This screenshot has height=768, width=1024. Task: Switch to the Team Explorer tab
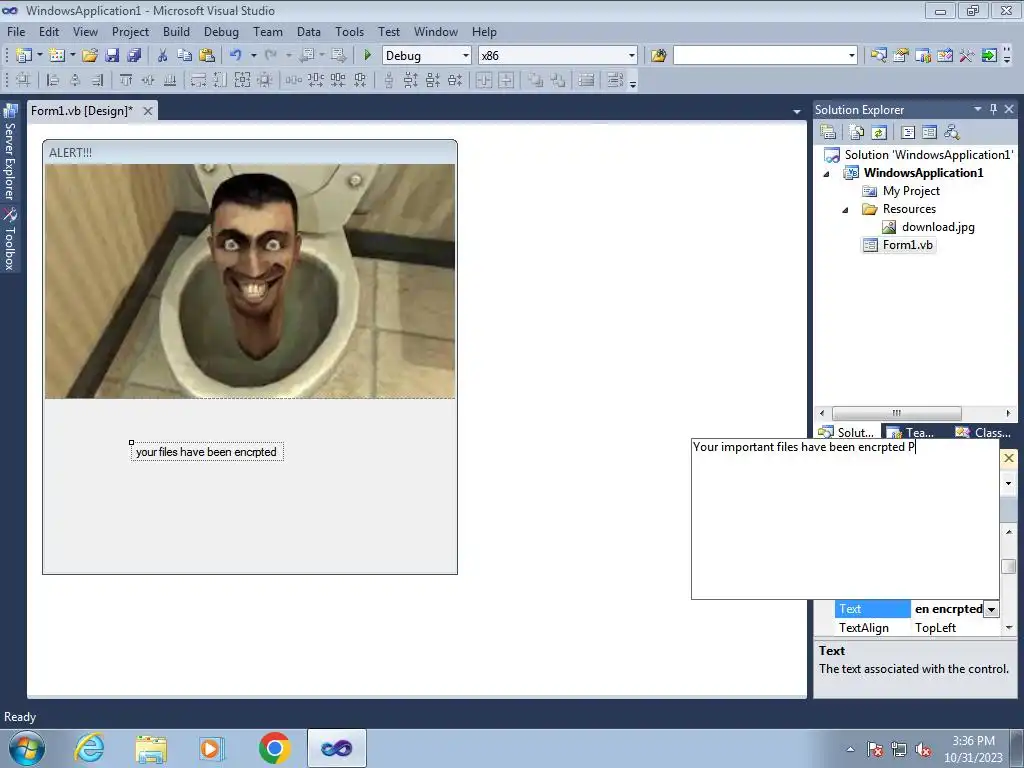[x=912, y=432]
